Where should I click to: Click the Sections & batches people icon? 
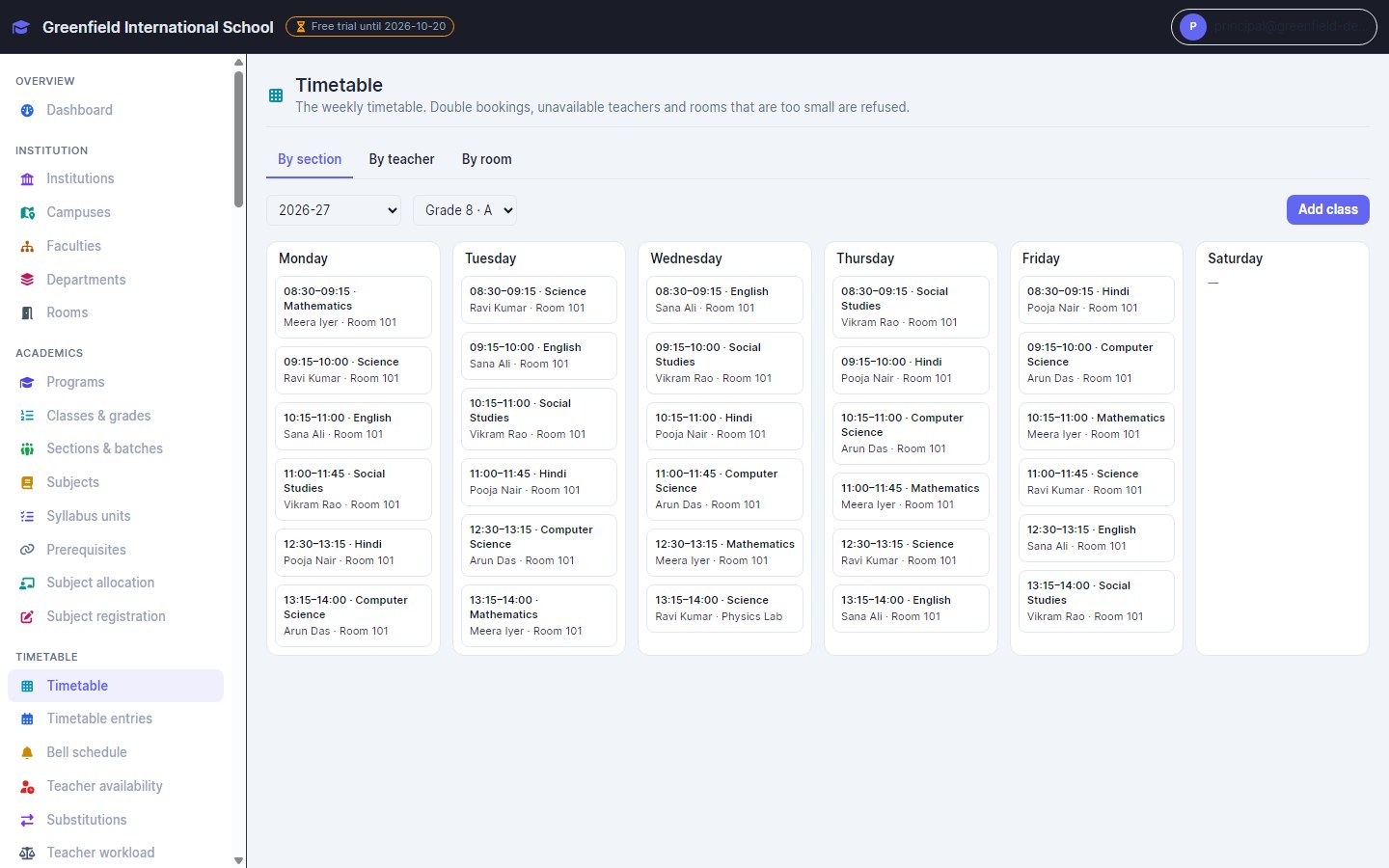27,449
